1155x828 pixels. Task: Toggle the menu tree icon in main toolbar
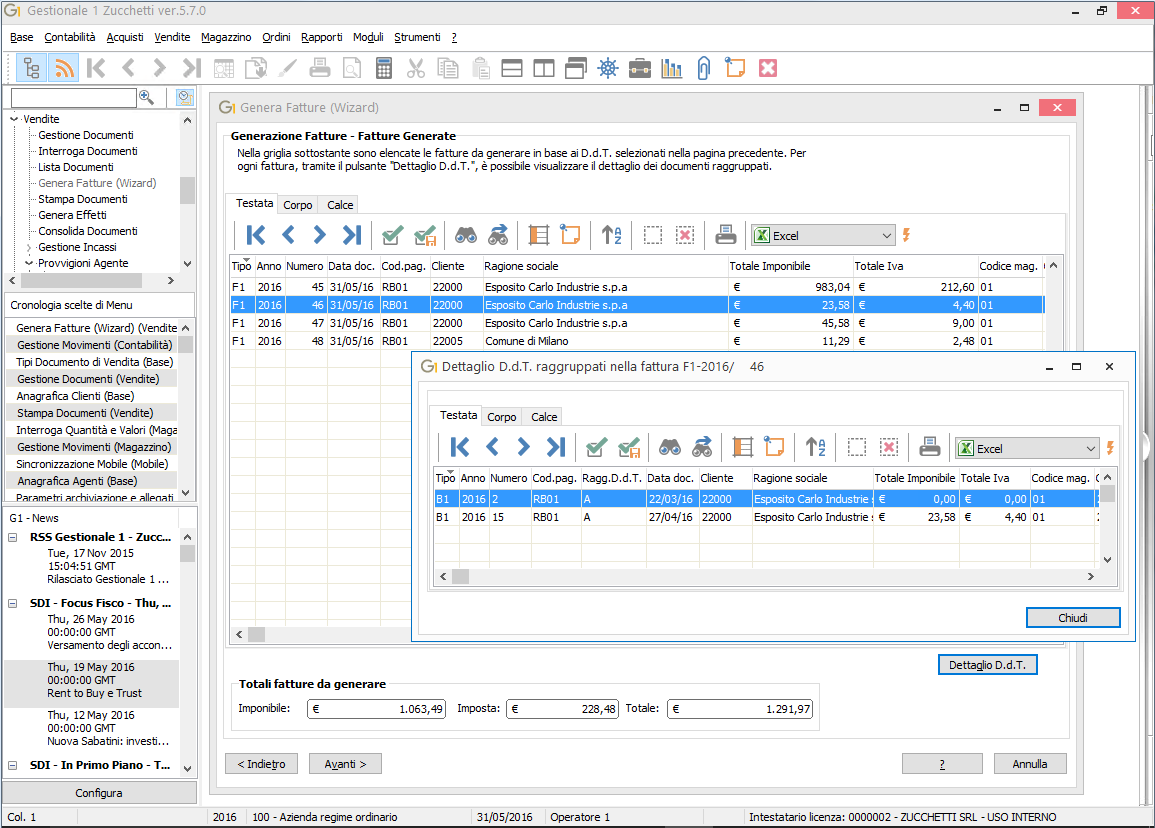[x=32, y=69]
